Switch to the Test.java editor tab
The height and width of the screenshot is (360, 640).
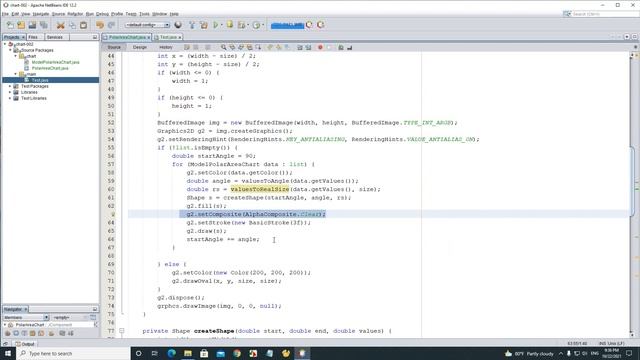tap(168, 37)
